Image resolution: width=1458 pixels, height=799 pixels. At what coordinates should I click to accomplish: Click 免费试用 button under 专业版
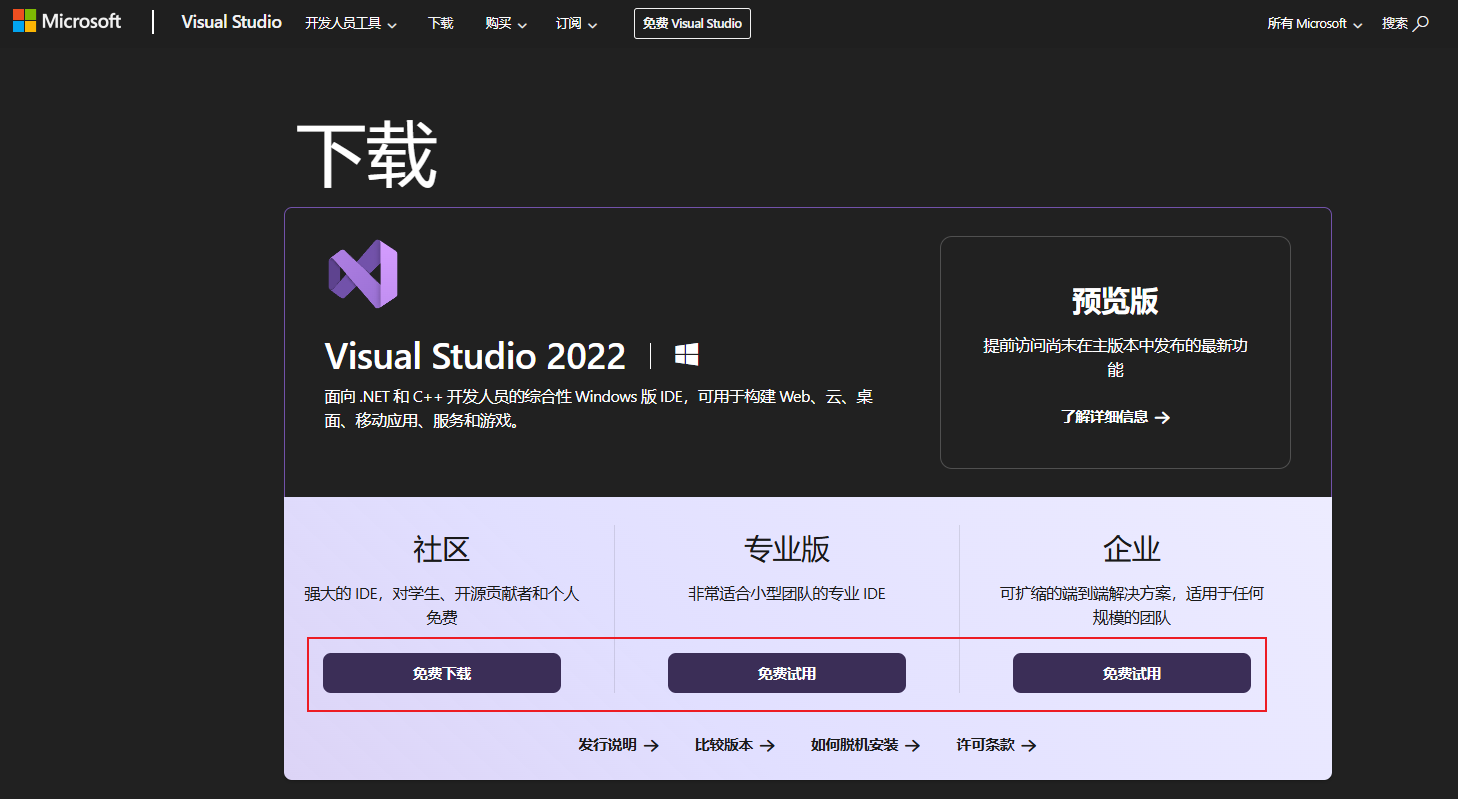[x=787, y=673]
